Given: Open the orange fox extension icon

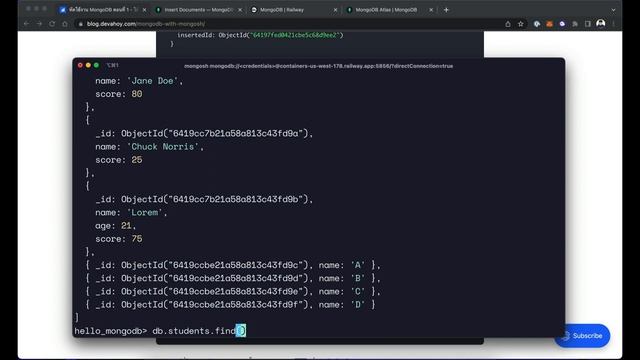Looking at the screenshot, I should 549,24.
